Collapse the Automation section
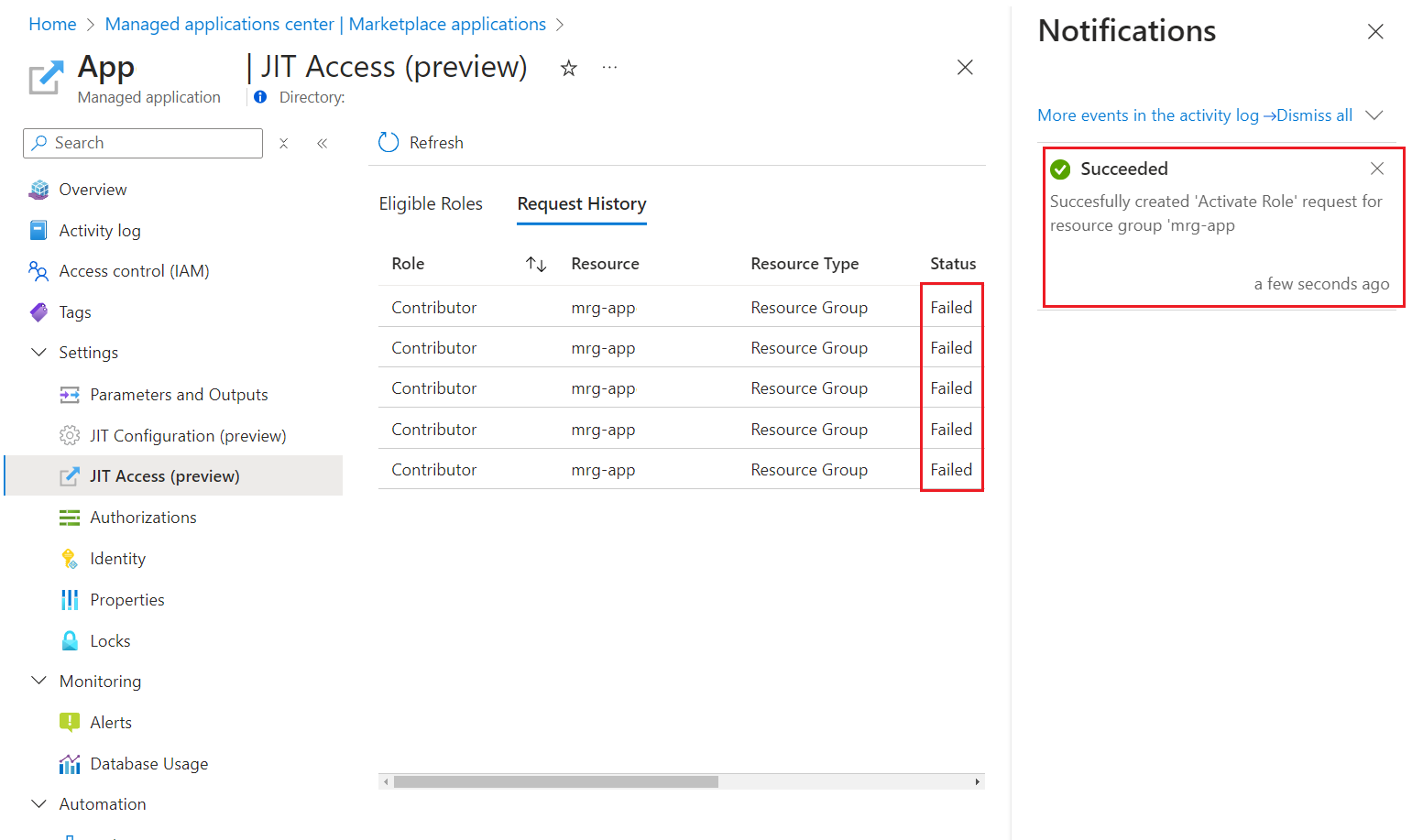The height and width of the screenshot is (840, 1423). click(x=38, y=803)
